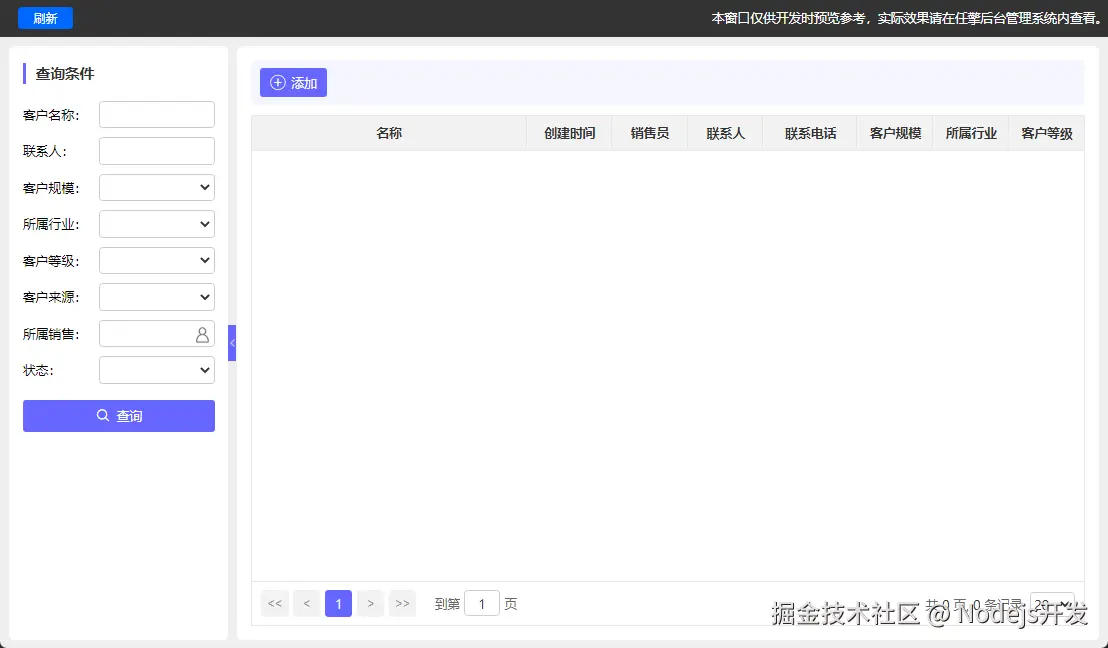The width and height of the screenshot is (1108, 648).
Task: Jump to first page with << icon
Action: 275,603
